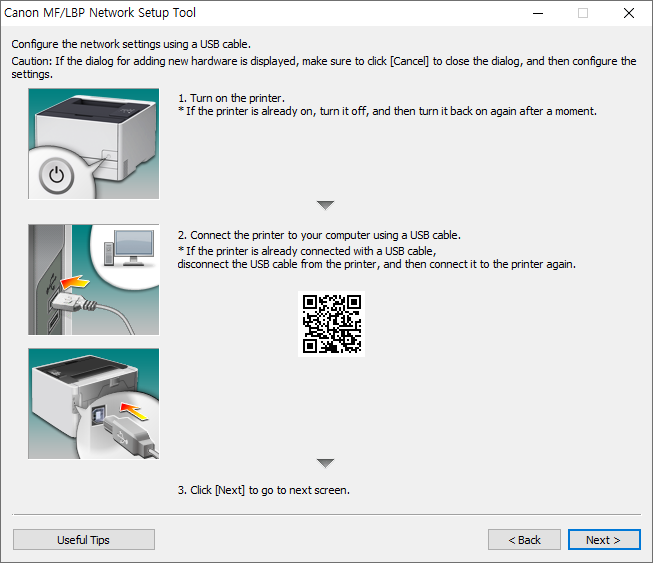Screen dimensions: 653x563
Task: Click '3. Click [Next] to go to next screen.'
Action: tap(264, 490)
